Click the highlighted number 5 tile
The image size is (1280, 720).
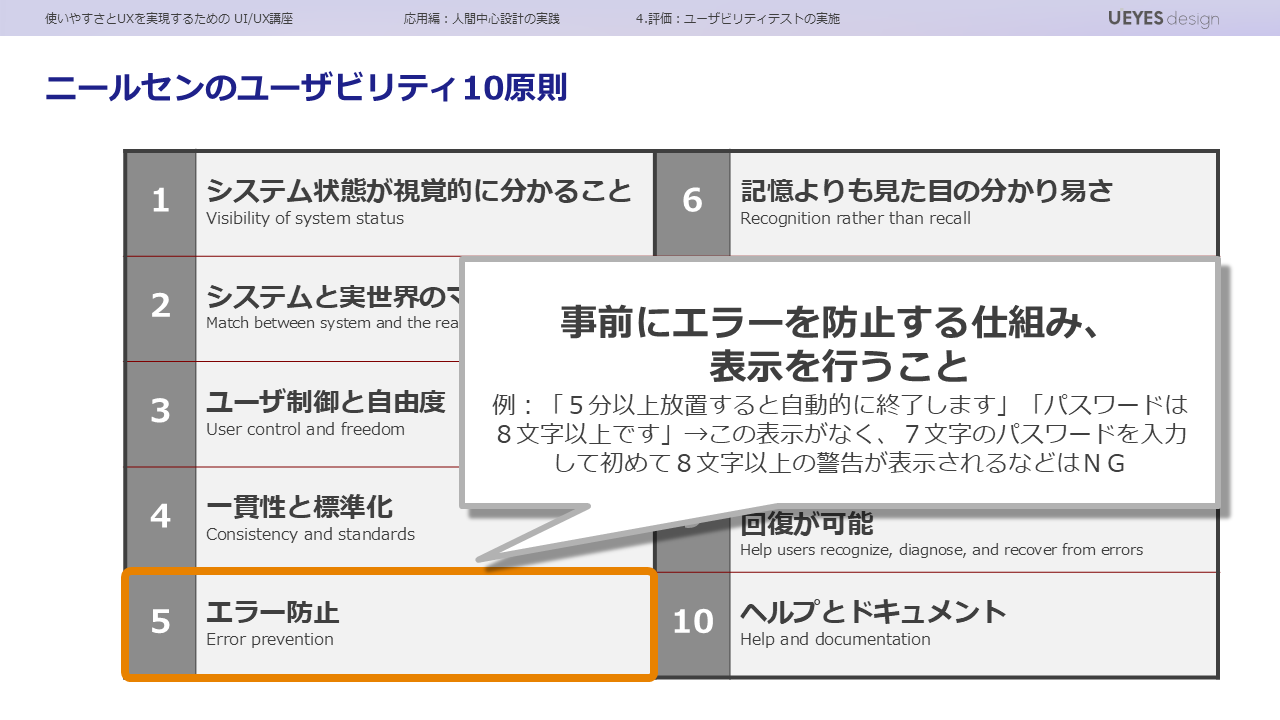pos(161,622)
